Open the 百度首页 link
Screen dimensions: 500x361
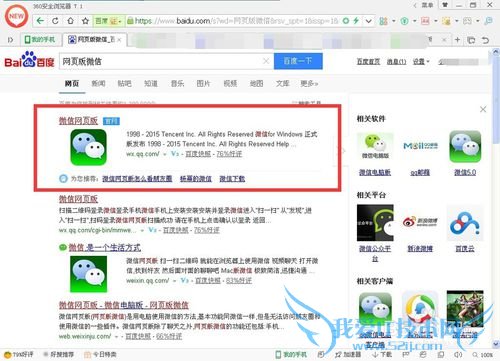point(368,62)
